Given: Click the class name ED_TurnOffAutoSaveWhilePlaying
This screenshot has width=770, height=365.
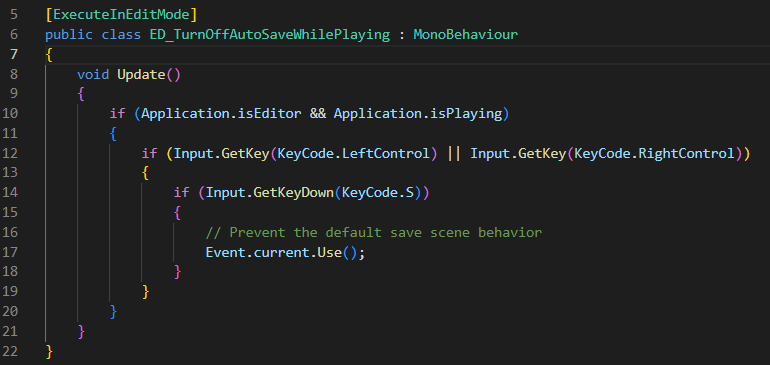Looking at the screenshot, I should click(270, 35).
